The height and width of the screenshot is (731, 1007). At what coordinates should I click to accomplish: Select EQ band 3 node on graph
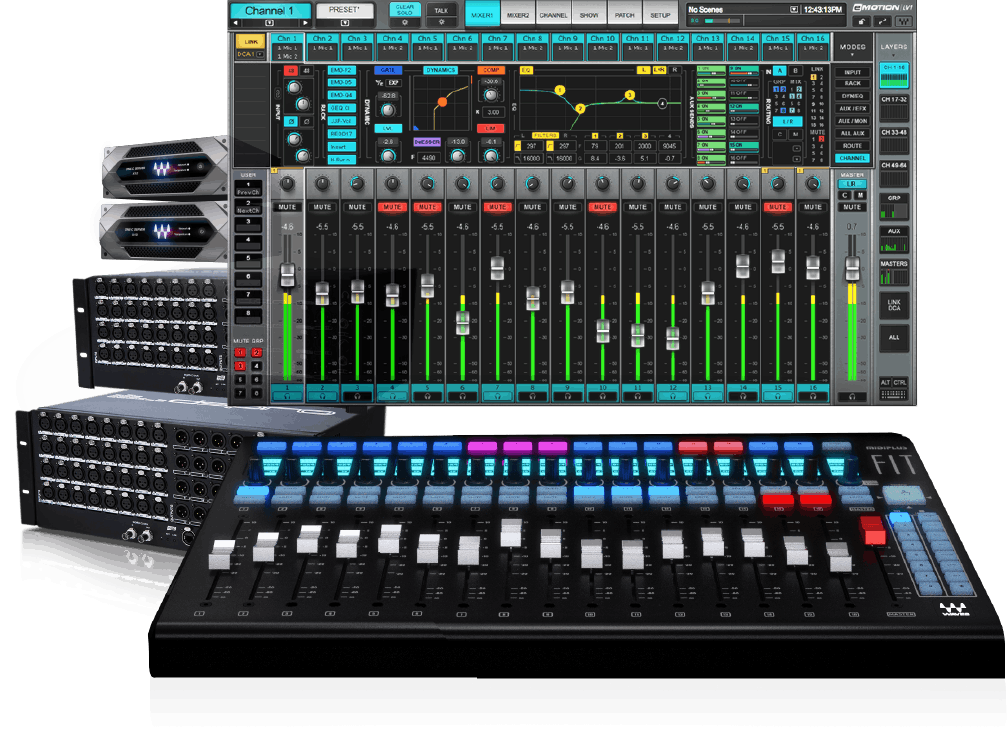pyautogui.click(x=629, y=95)
